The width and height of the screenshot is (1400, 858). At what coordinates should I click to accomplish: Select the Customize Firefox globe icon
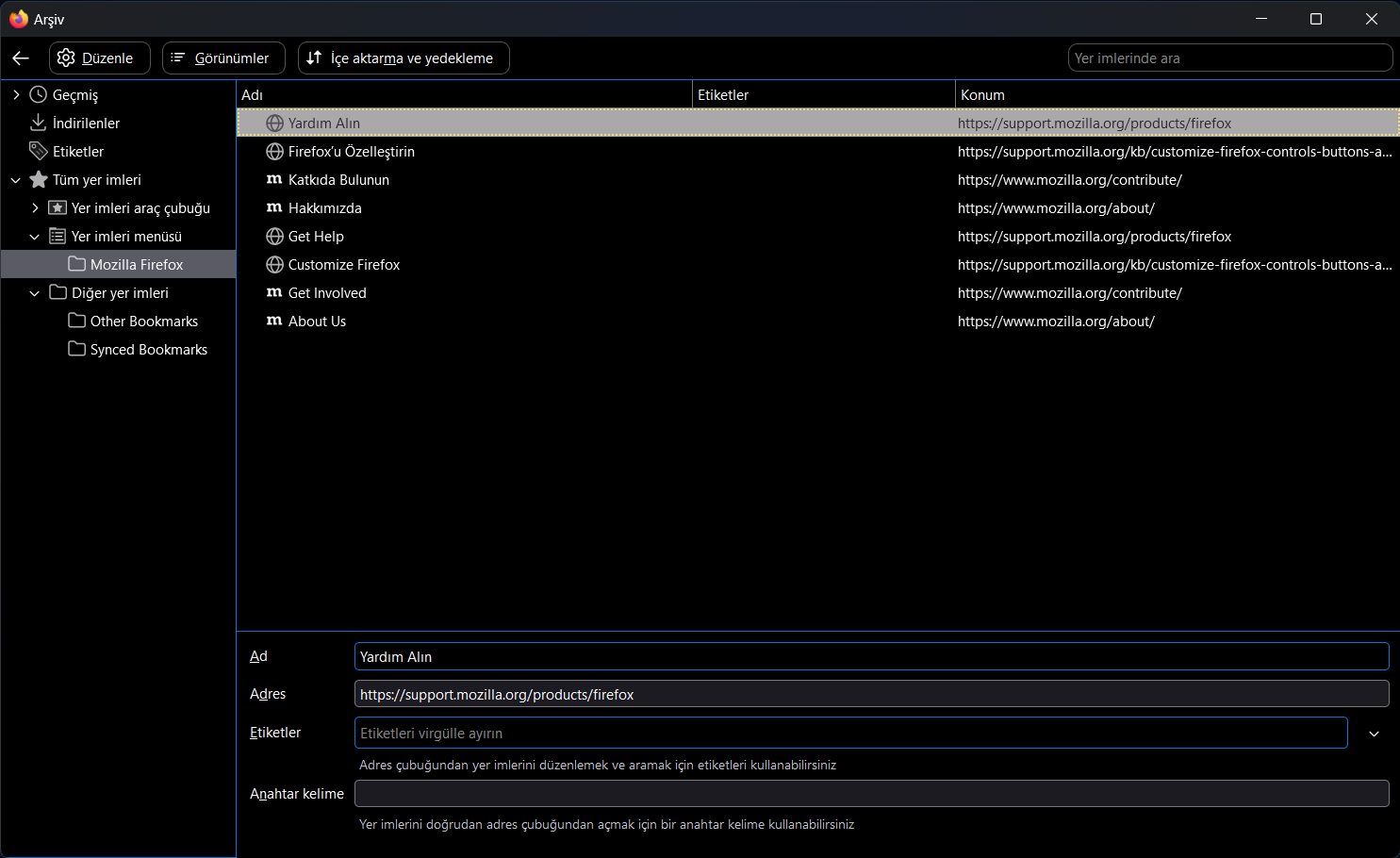(x=274, y=265)
